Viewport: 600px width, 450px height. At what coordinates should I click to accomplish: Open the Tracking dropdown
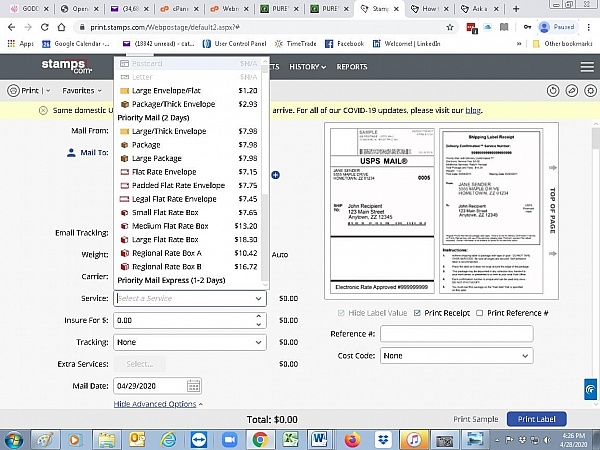189,342
